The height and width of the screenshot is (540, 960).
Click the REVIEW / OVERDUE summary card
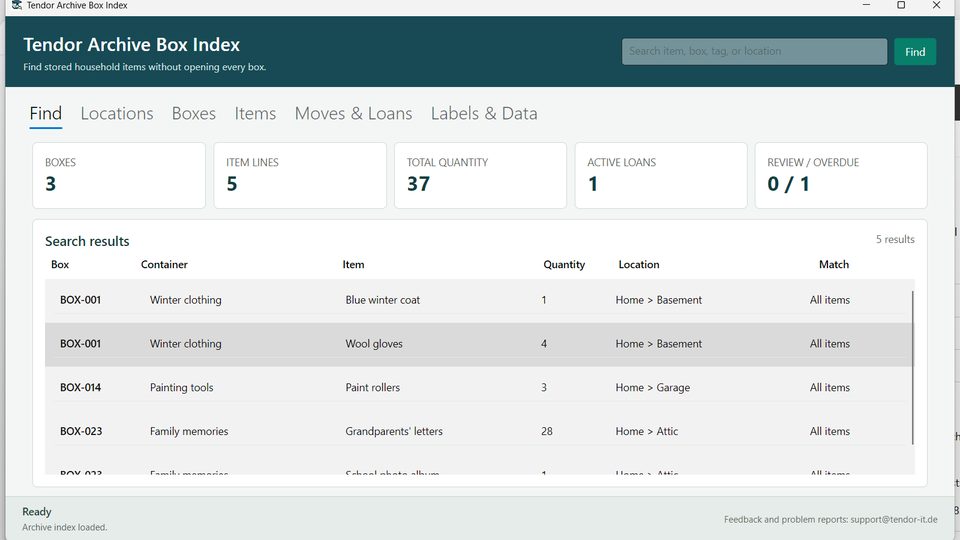(x=841, y=176)
